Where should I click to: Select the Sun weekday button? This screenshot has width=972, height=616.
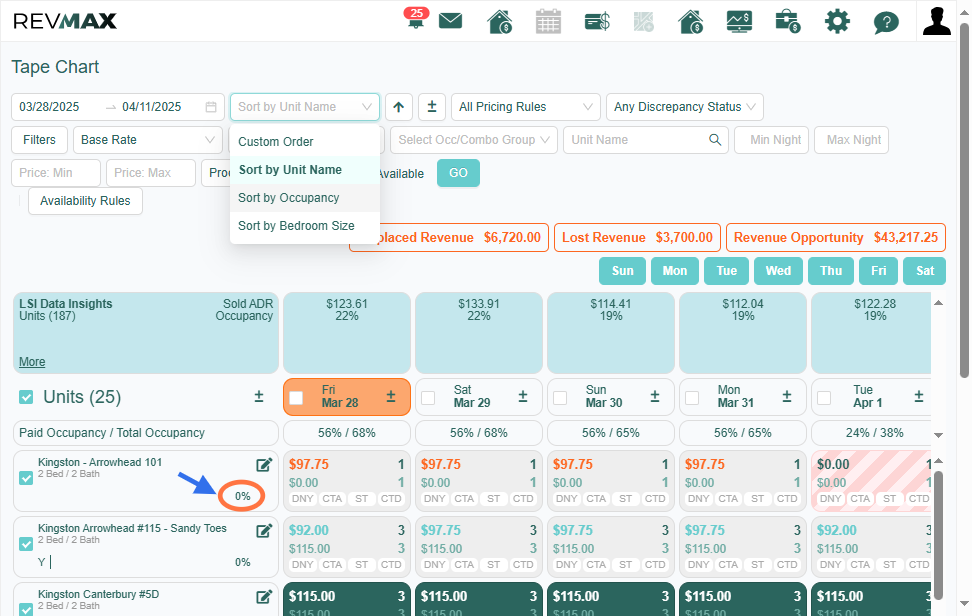pos(622,271)
